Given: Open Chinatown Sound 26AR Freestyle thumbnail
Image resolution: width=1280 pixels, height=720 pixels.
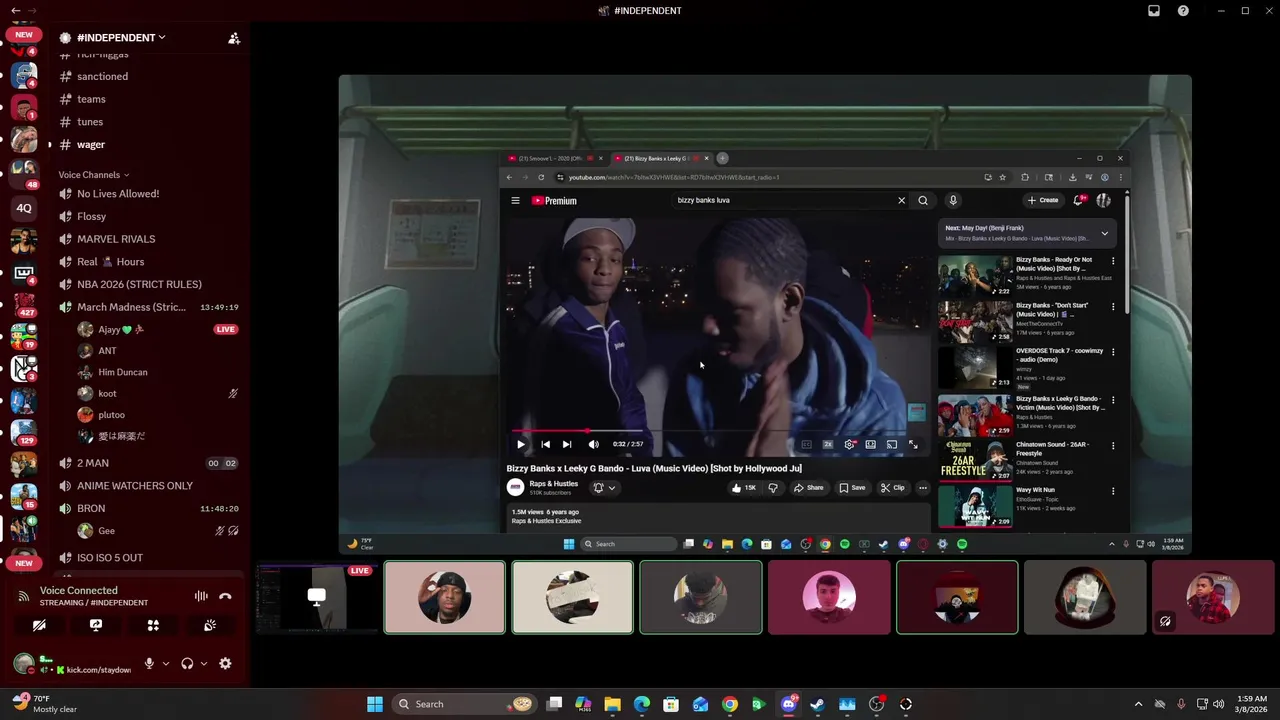Looking at the screenshot, I should pyautogui.click(x=975, y=459).
